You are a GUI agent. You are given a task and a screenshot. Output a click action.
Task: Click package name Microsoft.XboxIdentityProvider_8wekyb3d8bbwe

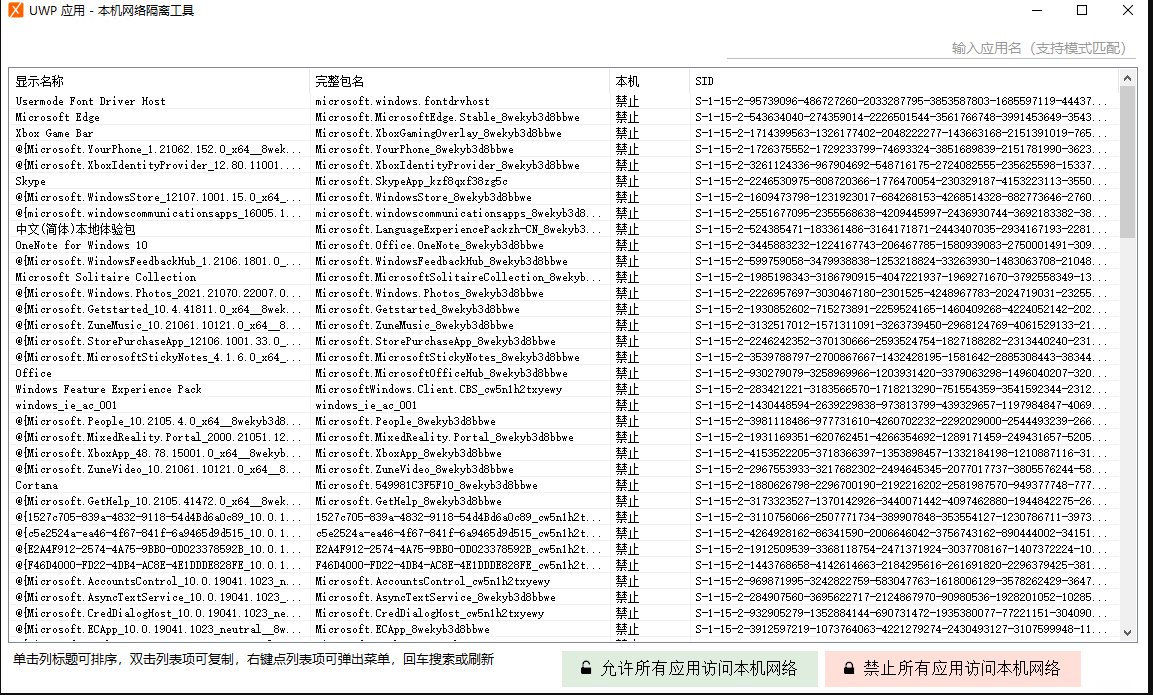click(x=447, y=165)
